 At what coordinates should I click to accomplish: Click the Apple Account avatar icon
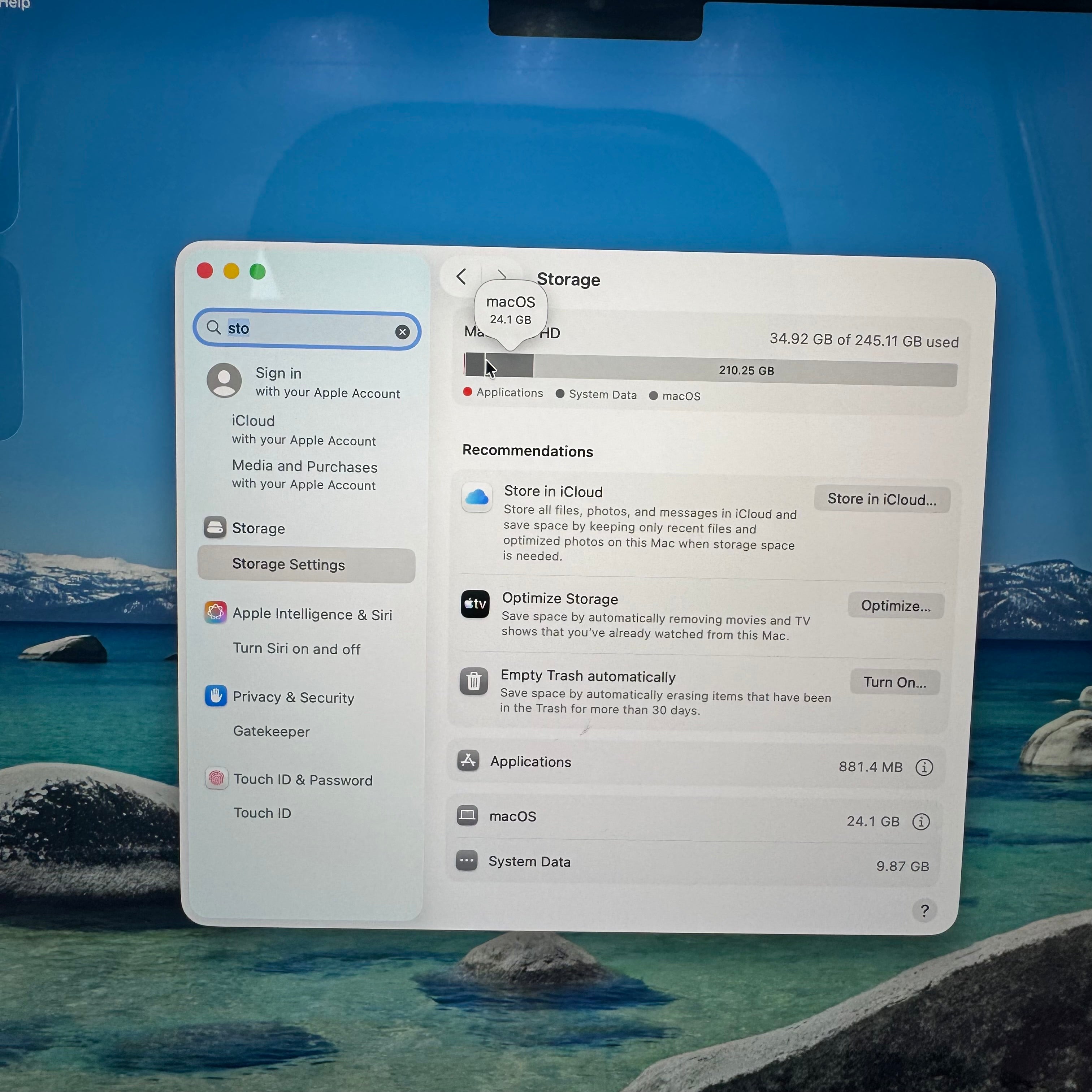click(224, 380)
